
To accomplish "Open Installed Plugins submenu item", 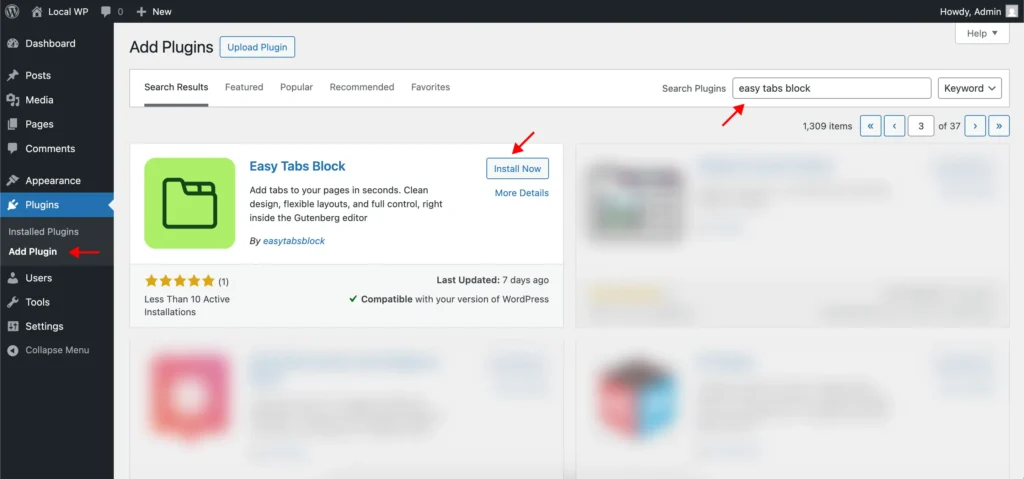I will [x=44, y=231].
